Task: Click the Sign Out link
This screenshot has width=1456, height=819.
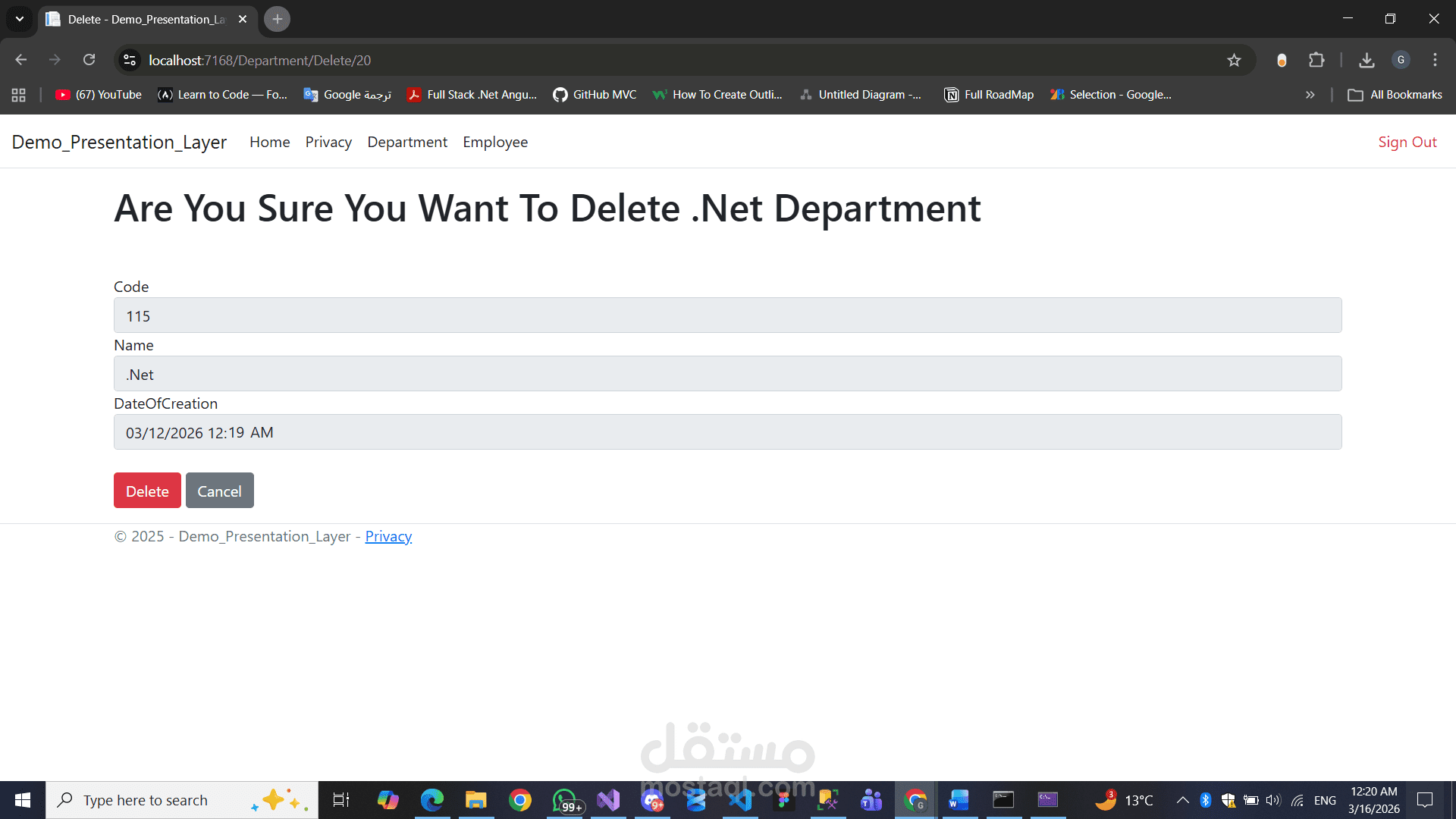Action: [x=1407, y=142]
